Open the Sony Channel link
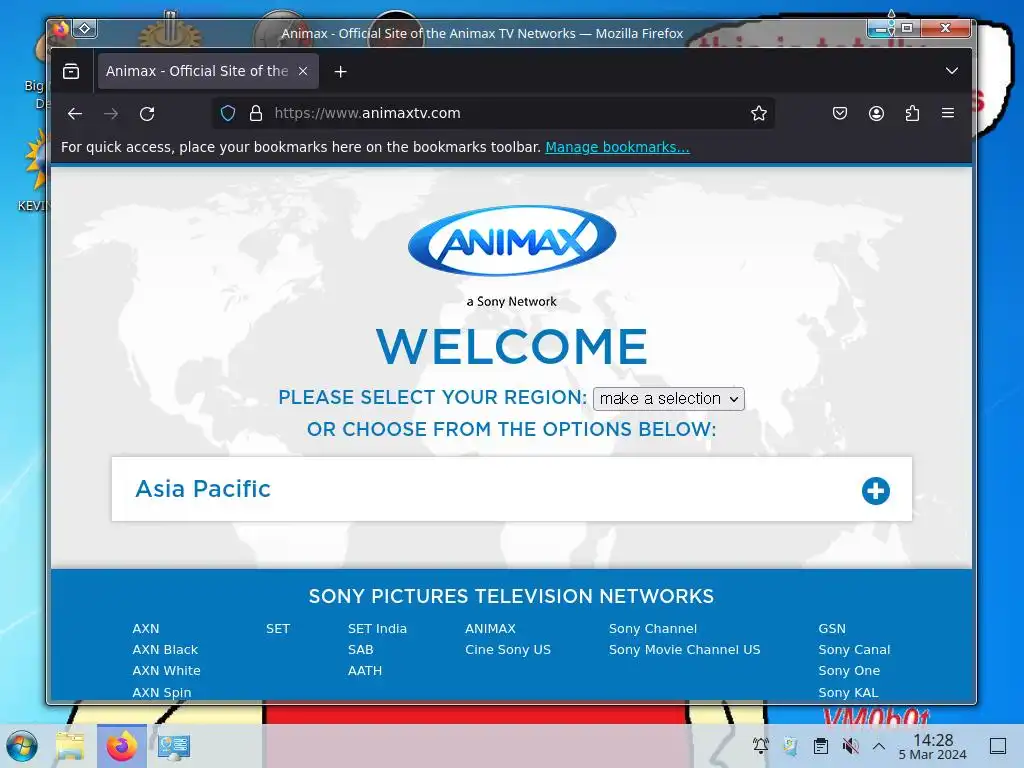Screen dimensions: 1024x768 click(653, 628)
